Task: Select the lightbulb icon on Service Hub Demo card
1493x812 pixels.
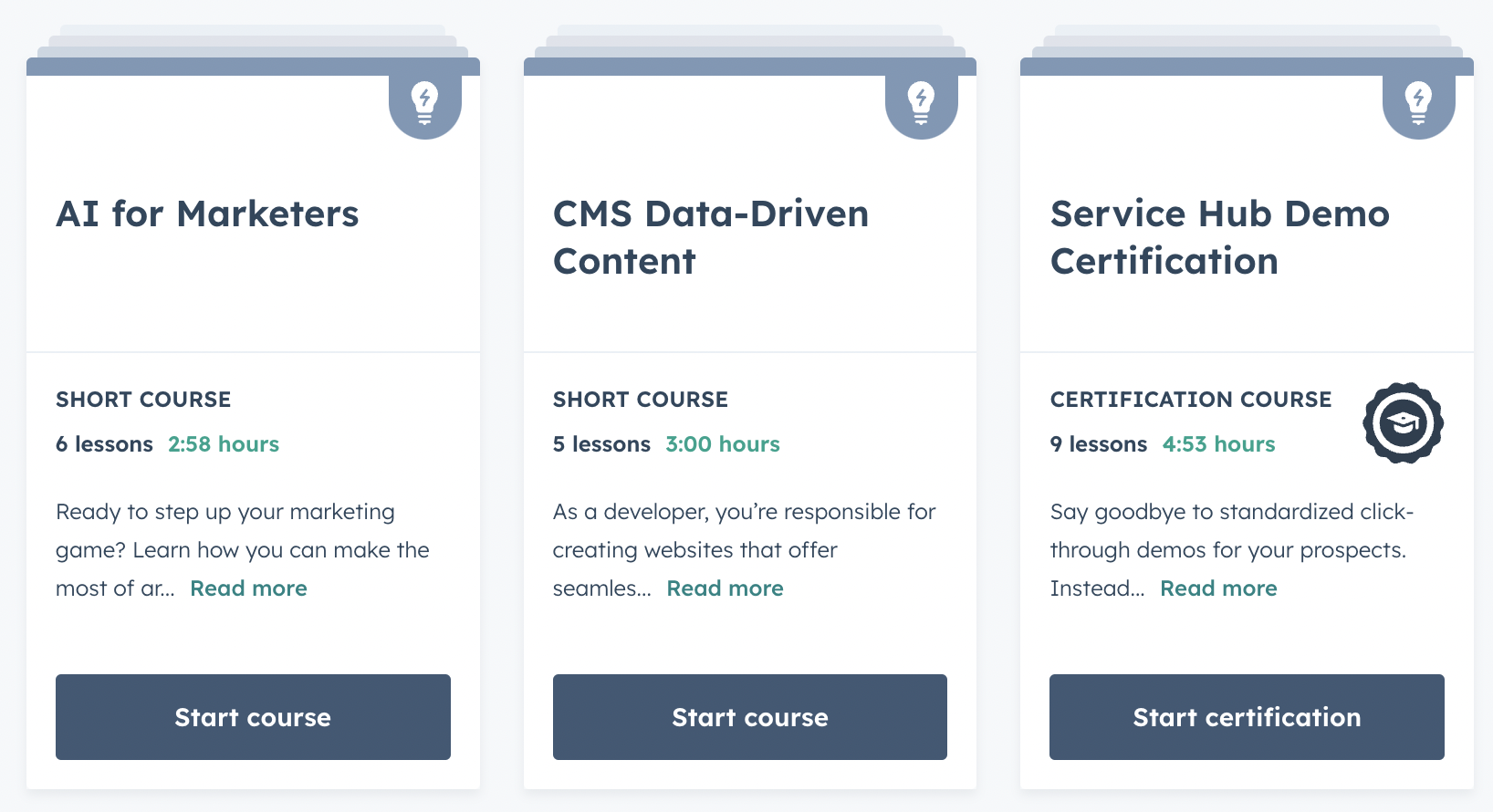Action: [x=1418, y=102]
